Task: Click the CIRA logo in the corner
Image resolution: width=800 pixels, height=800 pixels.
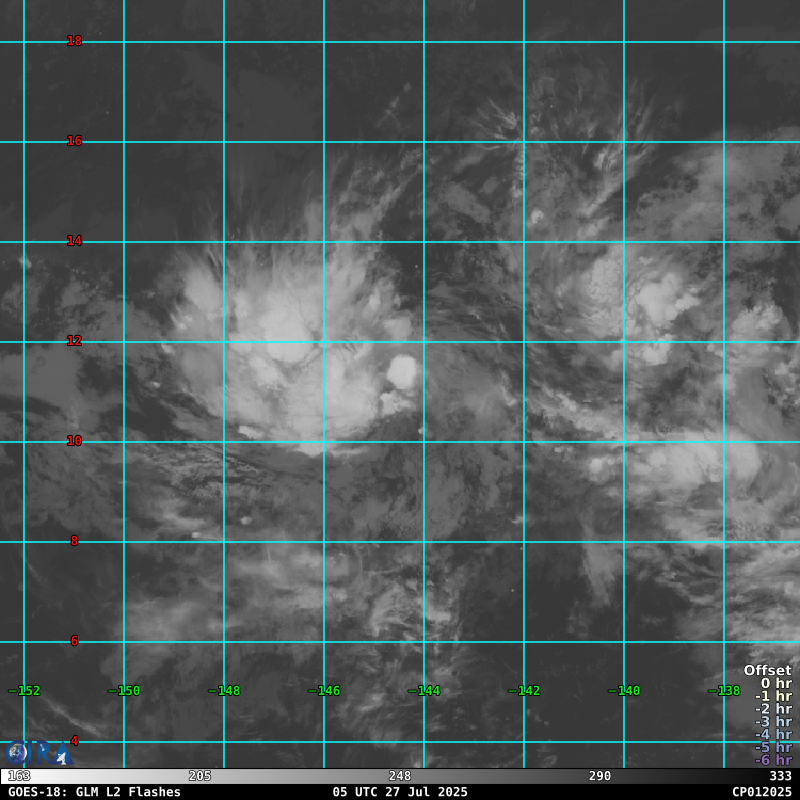Action: tap(38, 752)
